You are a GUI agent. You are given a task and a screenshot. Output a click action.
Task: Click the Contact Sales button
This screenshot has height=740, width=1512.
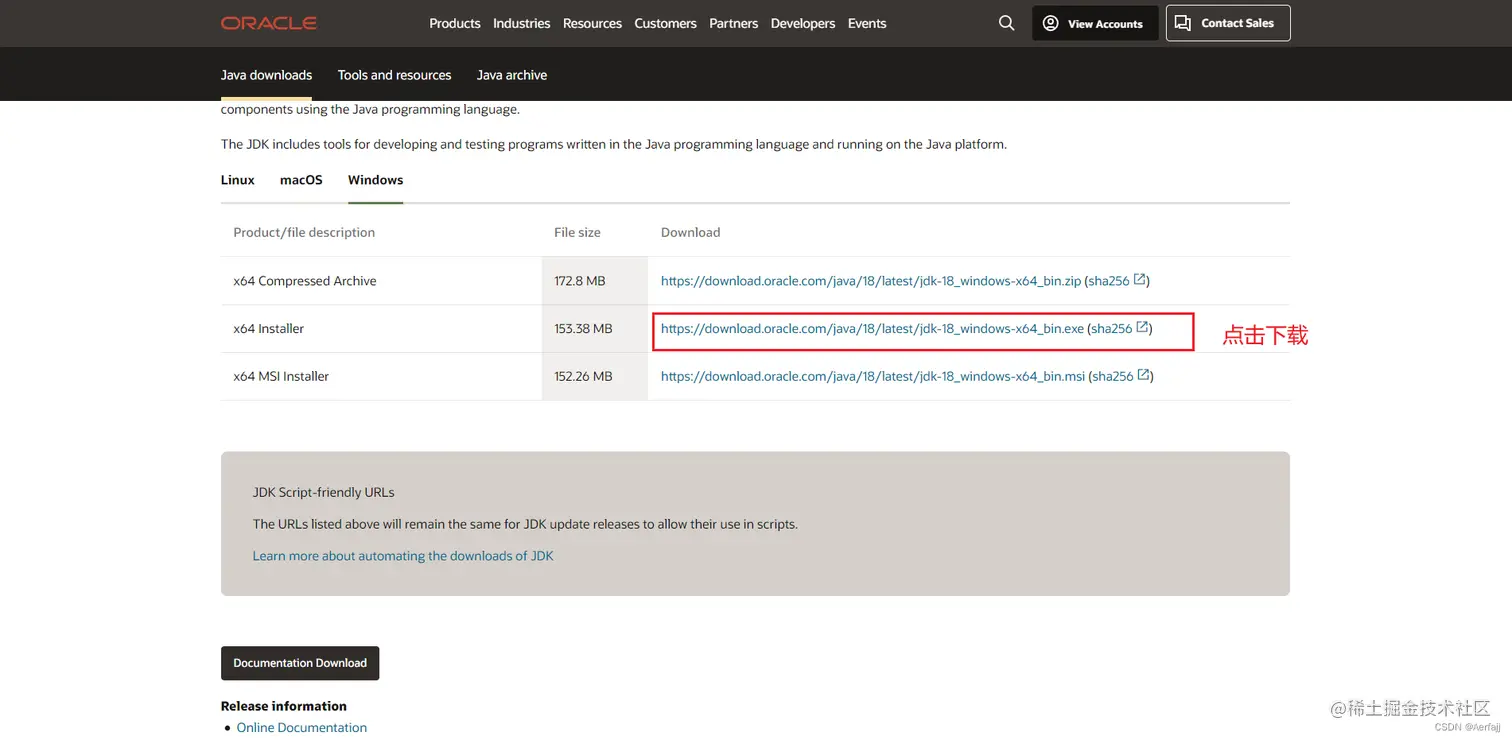[x=1228, y=23]
